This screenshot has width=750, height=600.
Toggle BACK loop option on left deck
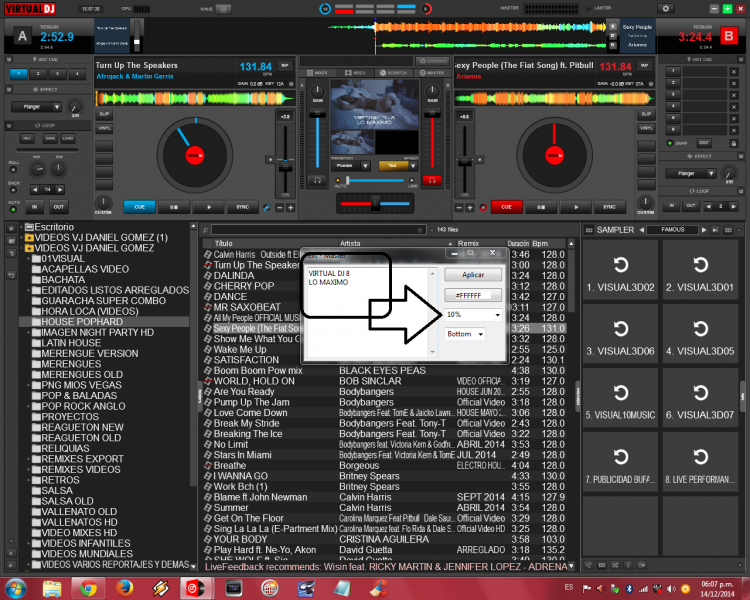coord(13,190)
